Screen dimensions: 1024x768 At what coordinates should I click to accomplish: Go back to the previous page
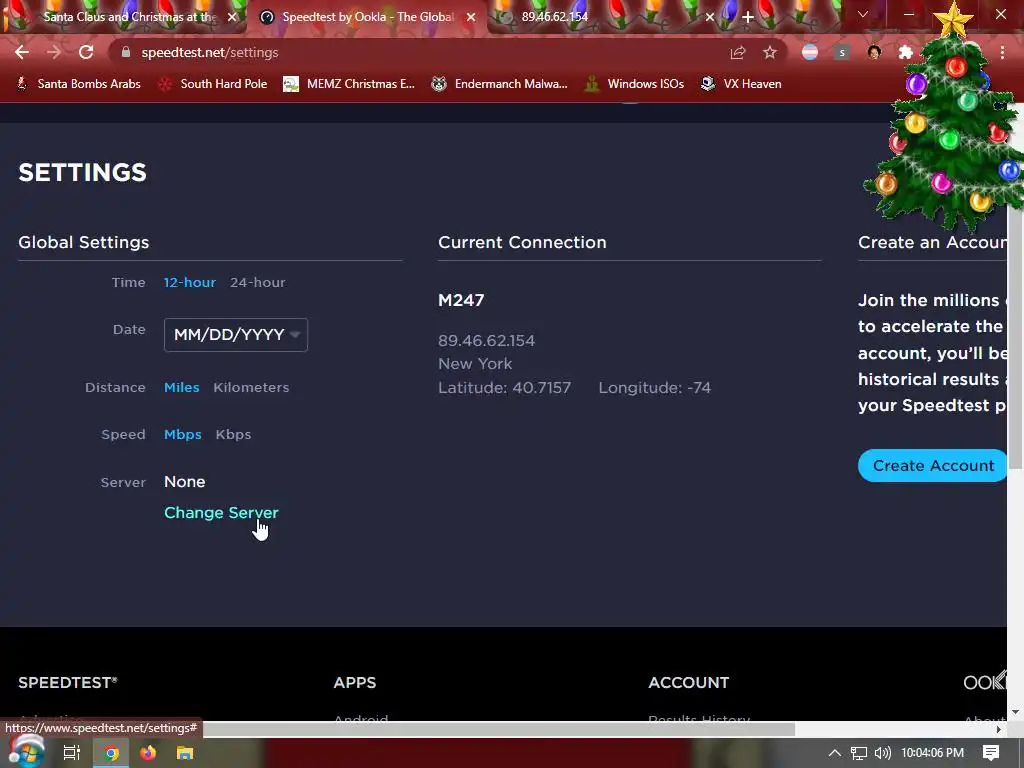[x=22, y=52]
